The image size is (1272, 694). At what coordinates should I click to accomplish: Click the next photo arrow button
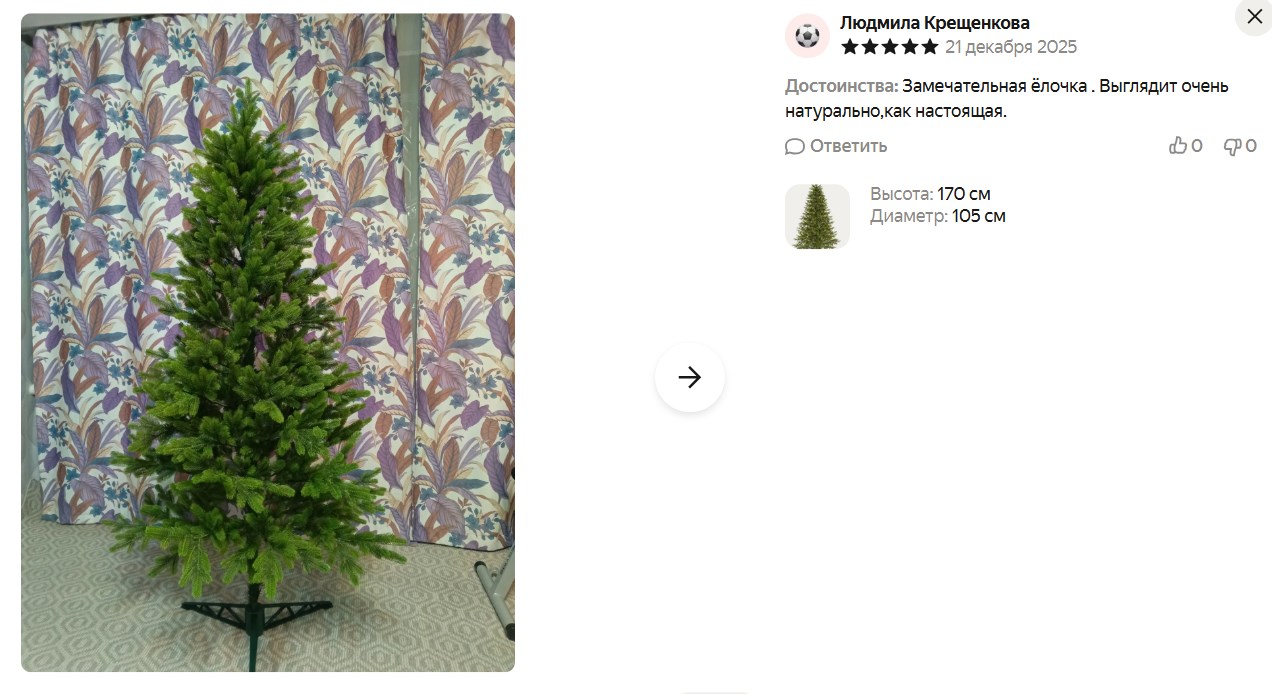(x=690, y=377)
